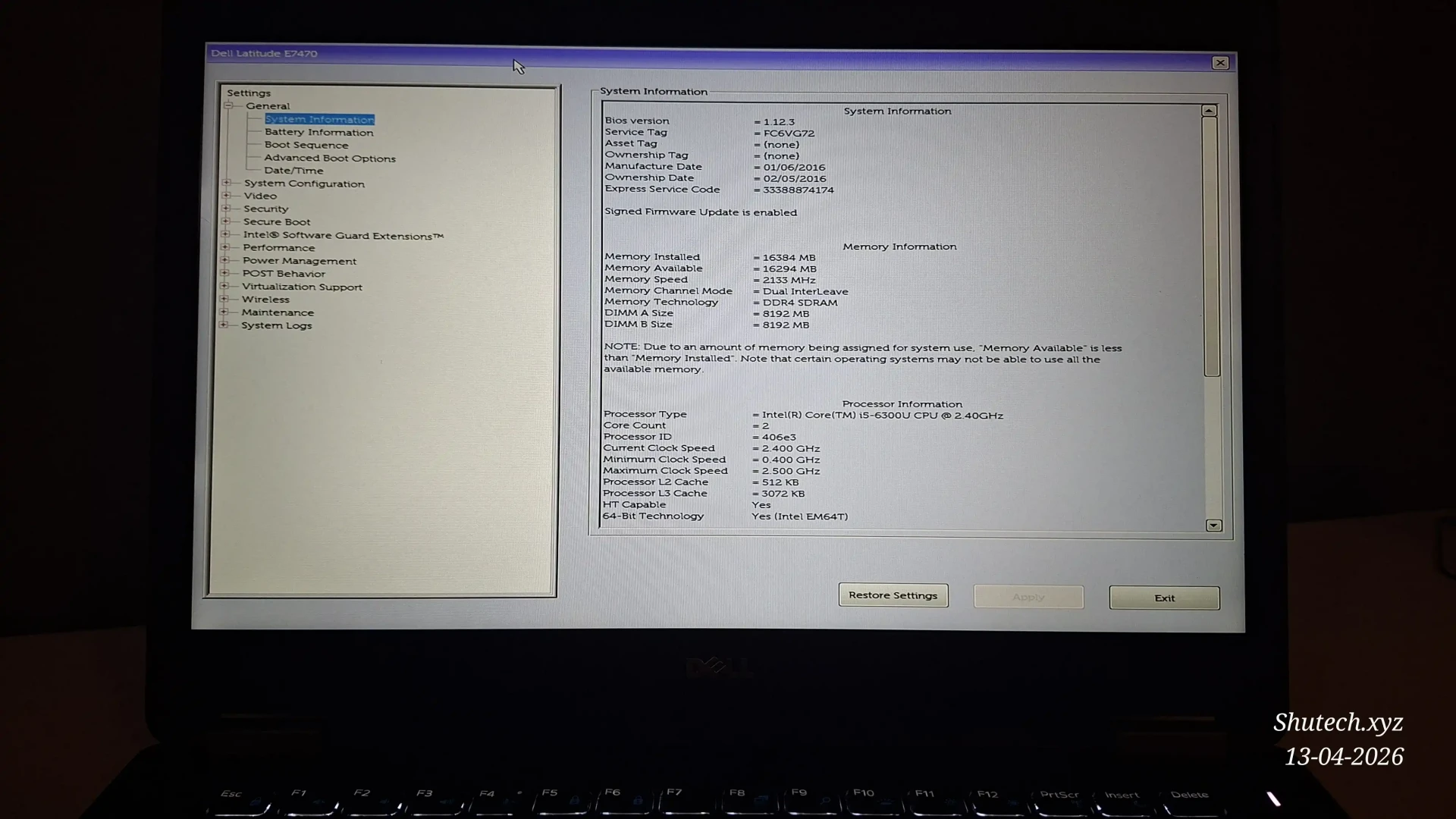Expand the Virtualization Support node

click(x=224, y=286)
